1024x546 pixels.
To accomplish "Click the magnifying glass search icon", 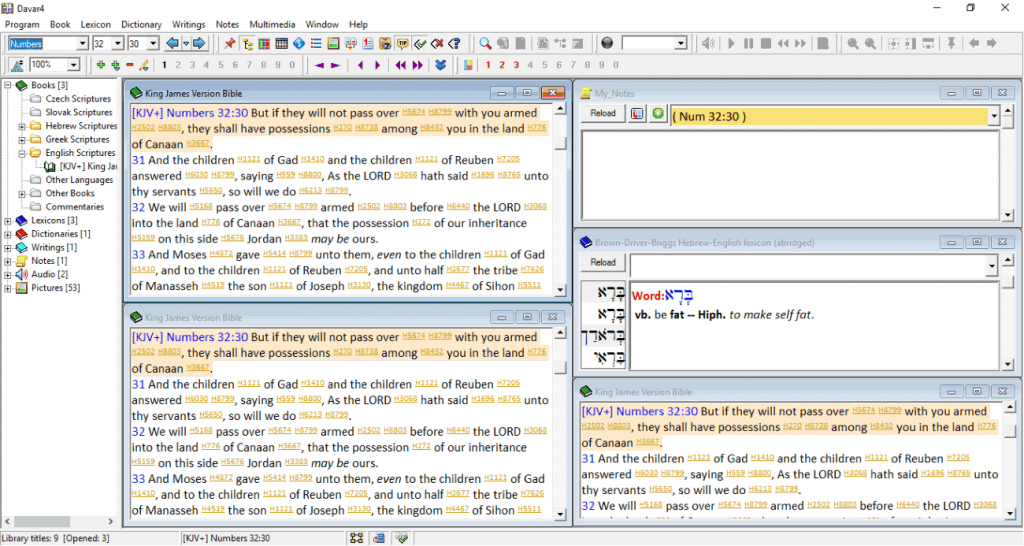I will [x=485, y=43].
